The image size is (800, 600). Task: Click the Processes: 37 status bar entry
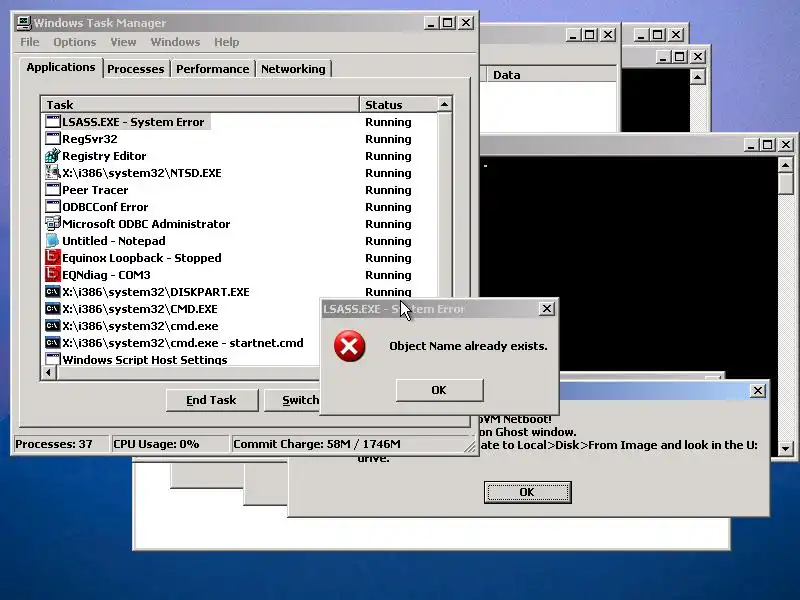tap(60, 444)
